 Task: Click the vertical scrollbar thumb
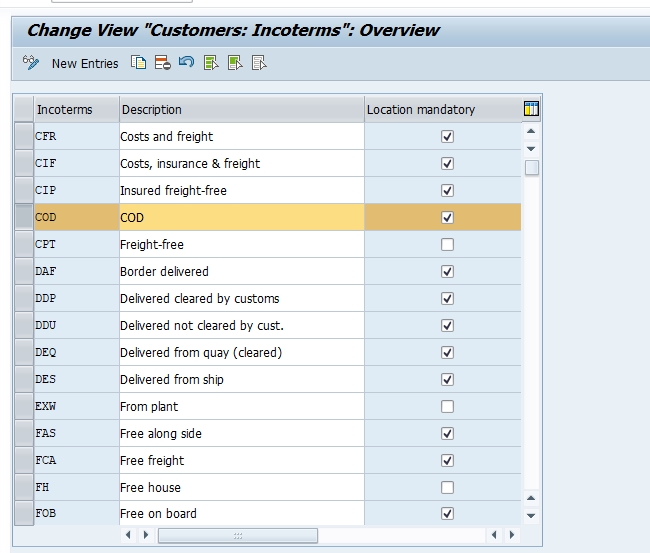click(x=531, y=168)
